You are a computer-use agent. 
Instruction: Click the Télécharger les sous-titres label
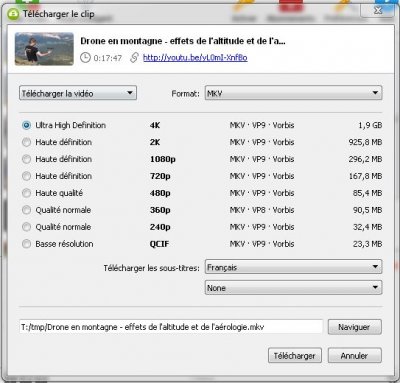(x=151, y=268)
